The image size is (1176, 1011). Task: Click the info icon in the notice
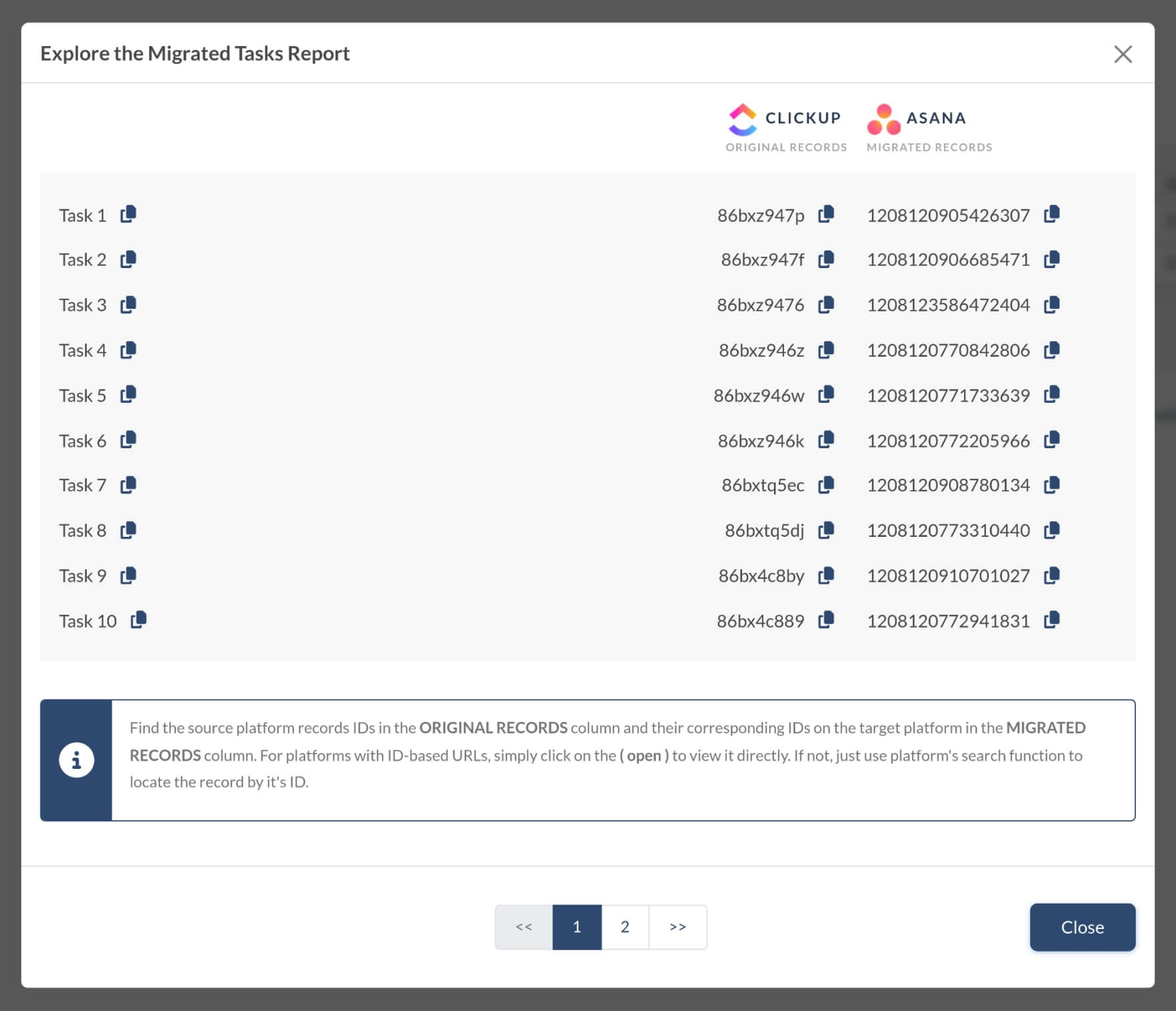[76, 760]
